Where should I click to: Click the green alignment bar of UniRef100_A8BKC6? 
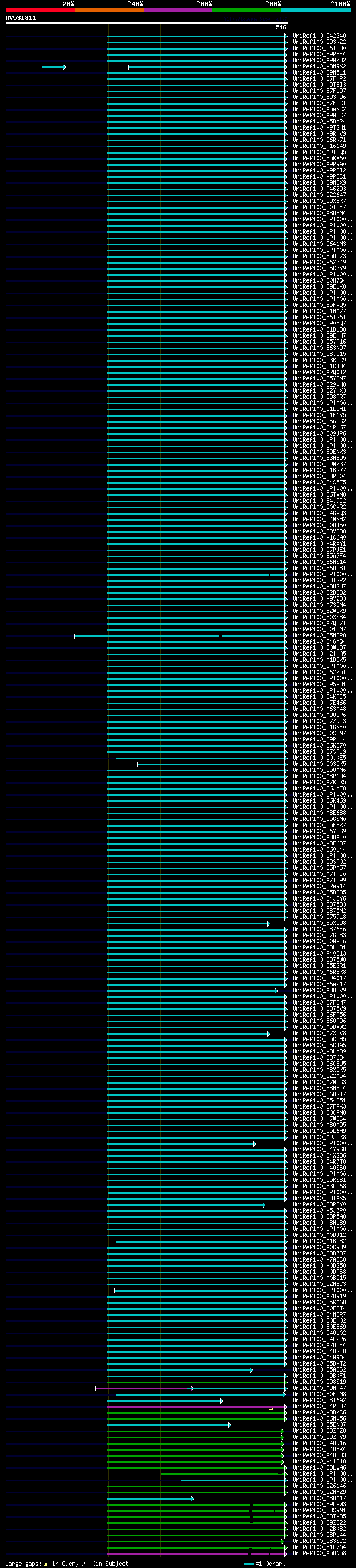click(x=197, y=1413)
